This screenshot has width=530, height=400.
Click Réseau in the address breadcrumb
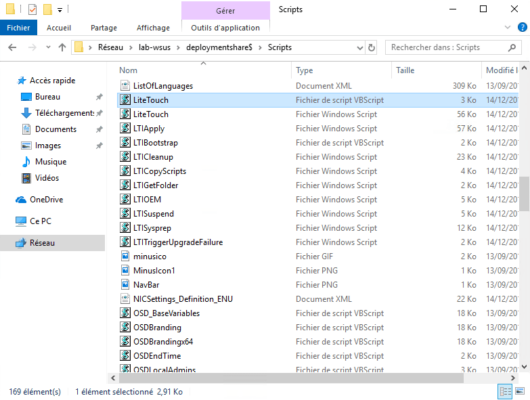tap(111, 47)
